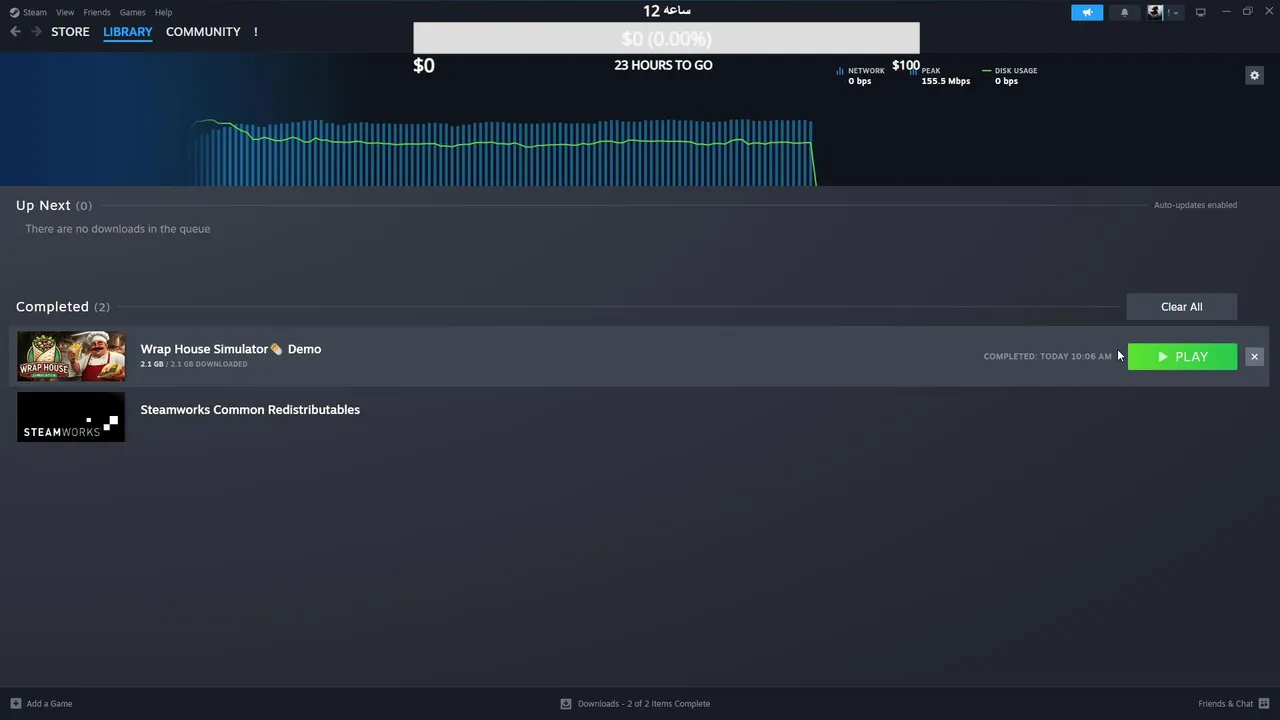
Task: Click the Clear All button
Action: (x=1181, y=307)
